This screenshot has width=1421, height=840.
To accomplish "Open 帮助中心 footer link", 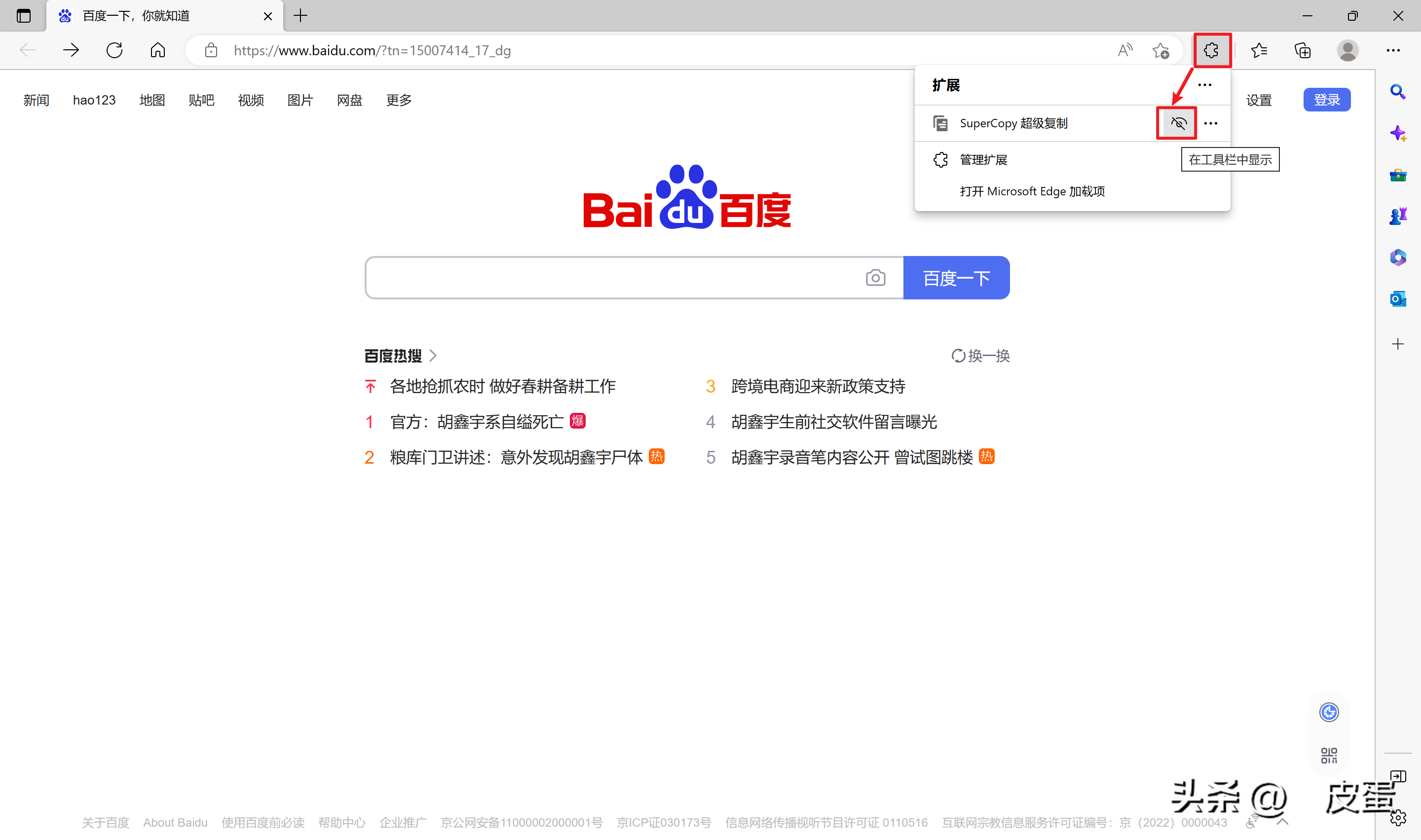I will pyautogui.click(x=341, y=822).
